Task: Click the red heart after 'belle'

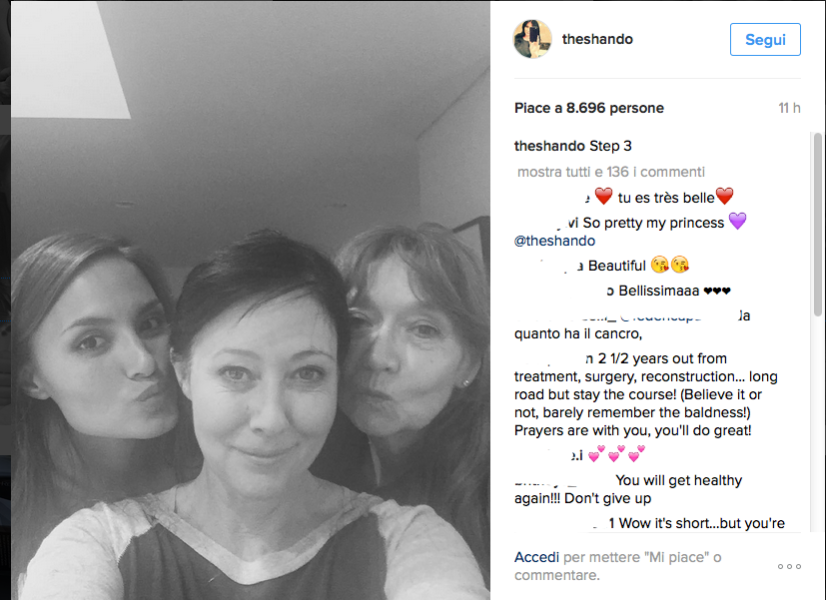Action: point(725,196)
